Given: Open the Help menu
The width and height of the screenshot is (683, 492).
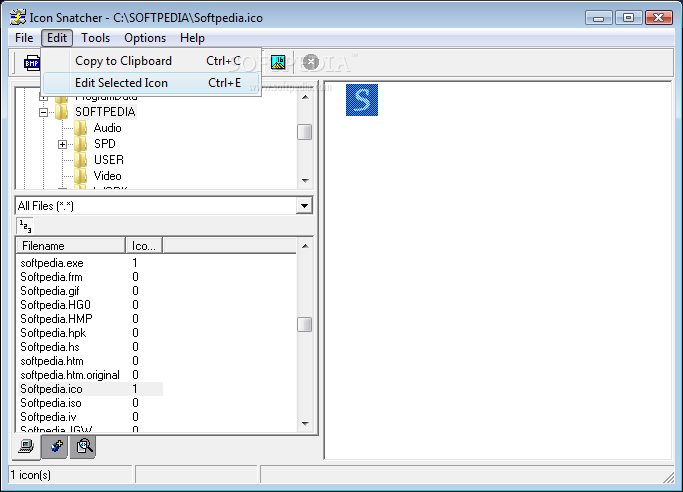Looking at the screenshot, I should (x=192, y=38).
